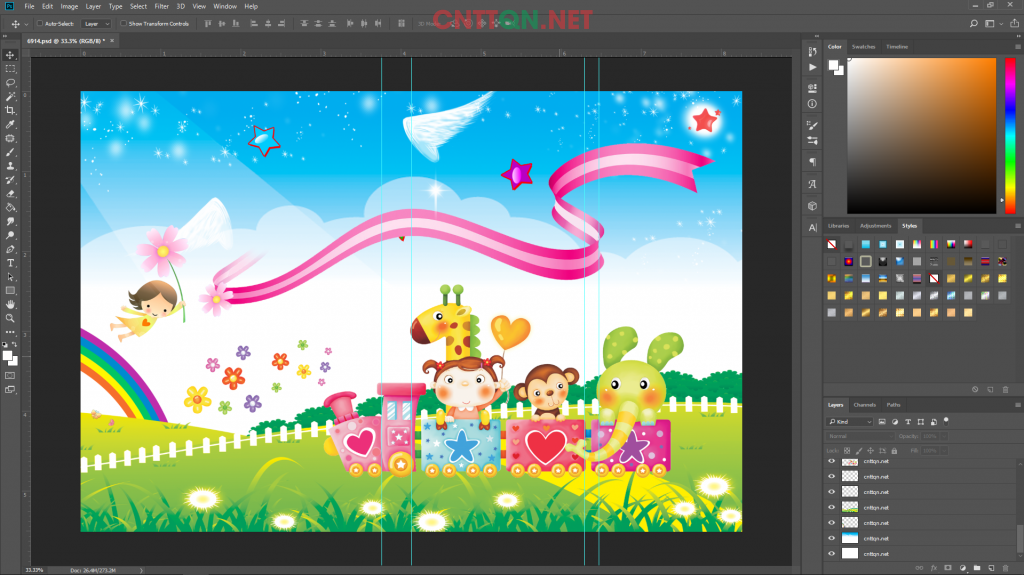The width and height of the screenshot is (1024, 575).
Task: Switch to the Channels tab
Action: (865, 405)
